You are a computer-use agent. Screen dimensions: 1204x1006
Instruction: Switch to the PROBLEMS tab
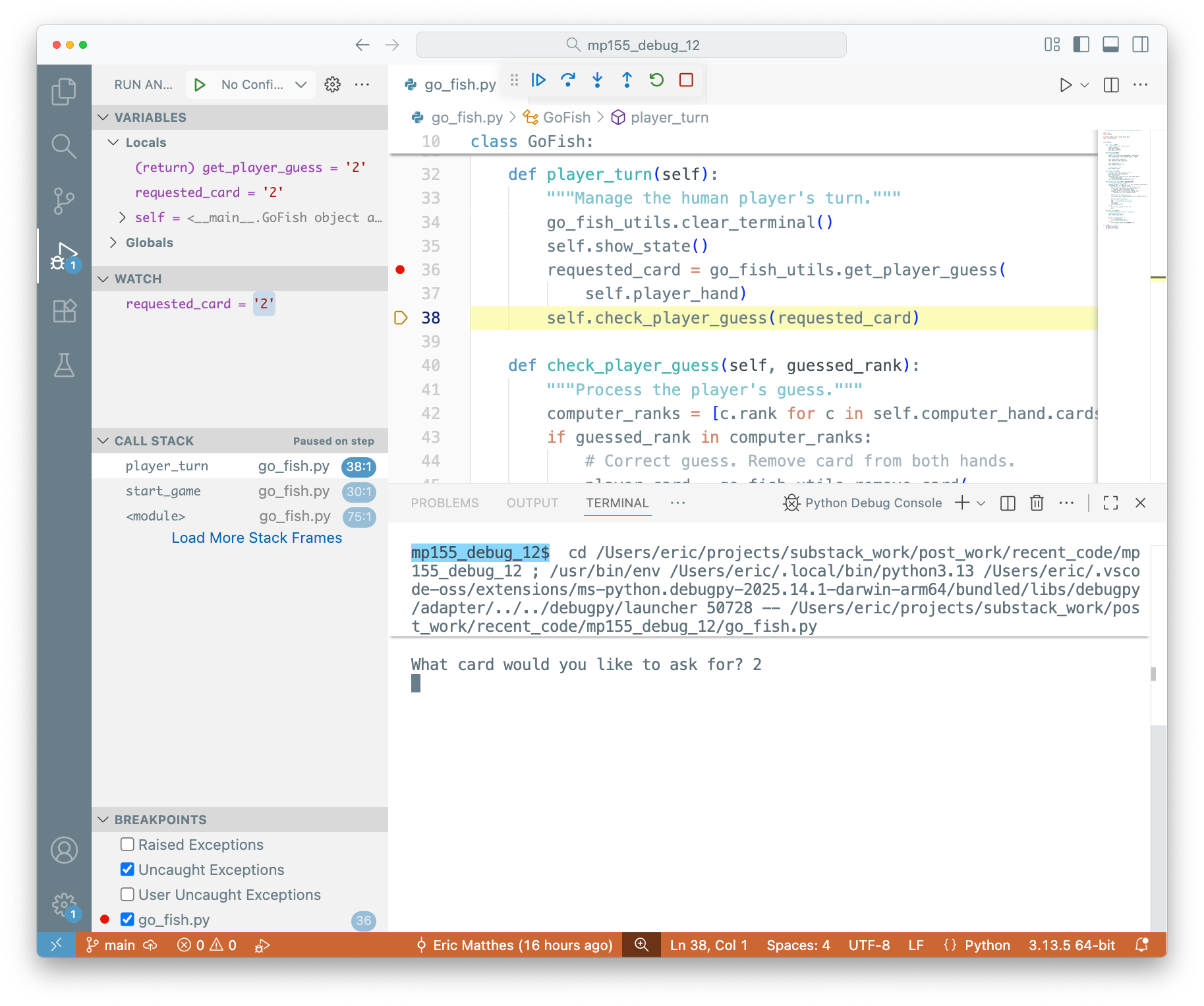point(444,503)
